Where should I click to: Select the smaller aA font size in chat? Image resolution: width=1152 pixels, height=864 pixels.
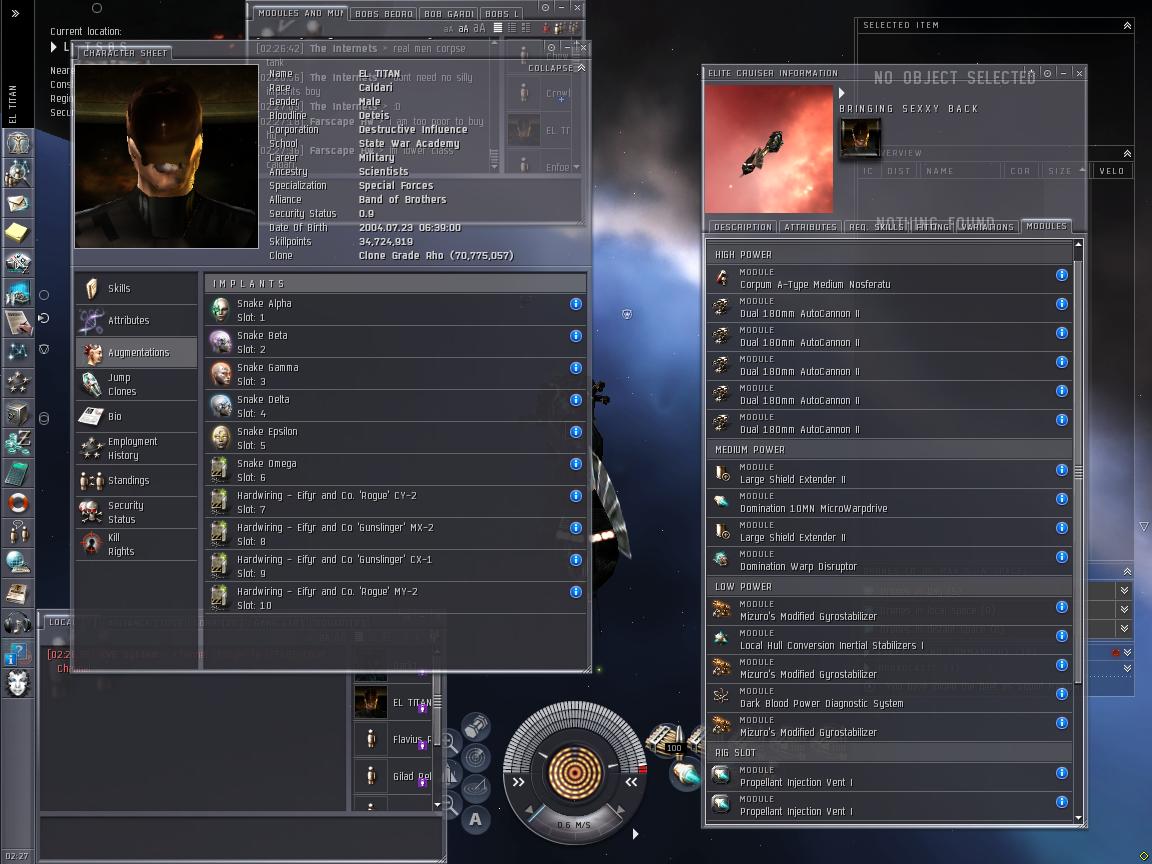coord(448,29)
